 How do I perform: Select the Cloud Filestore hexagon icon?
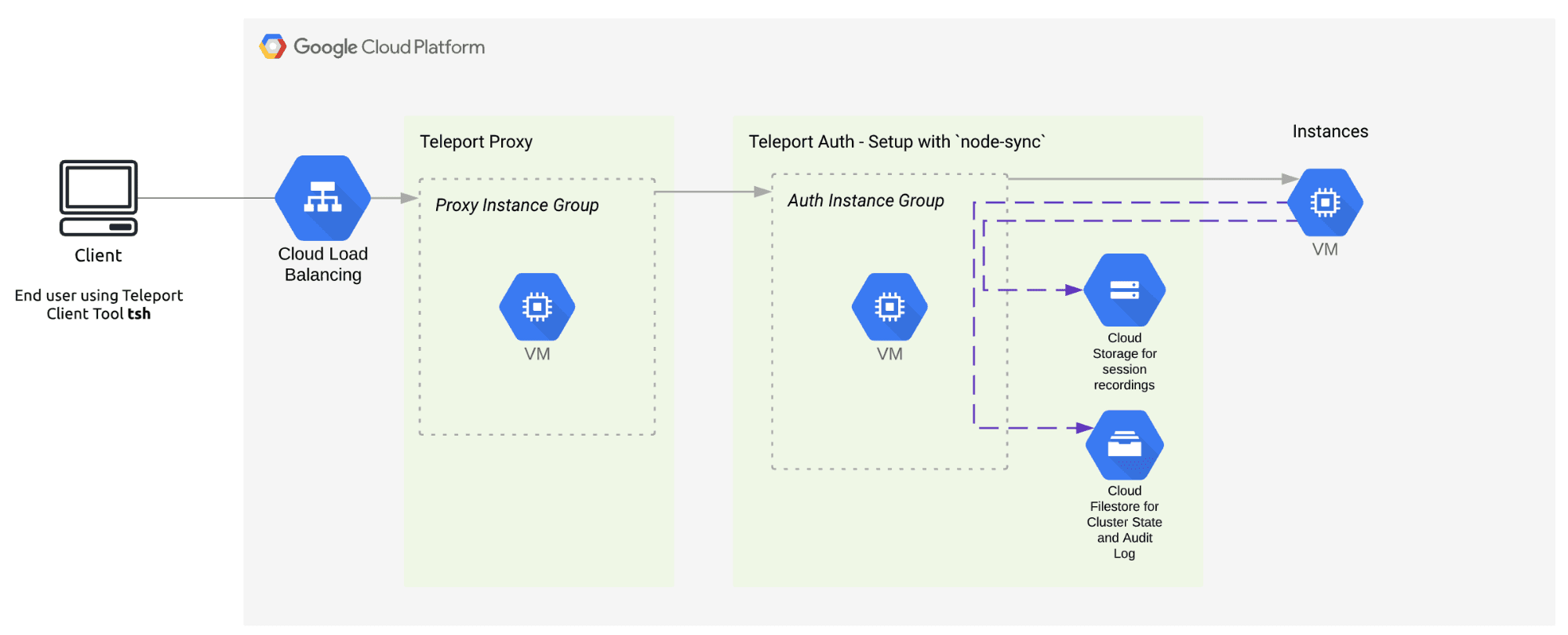pyautogui.click(x=1124, y=444)
